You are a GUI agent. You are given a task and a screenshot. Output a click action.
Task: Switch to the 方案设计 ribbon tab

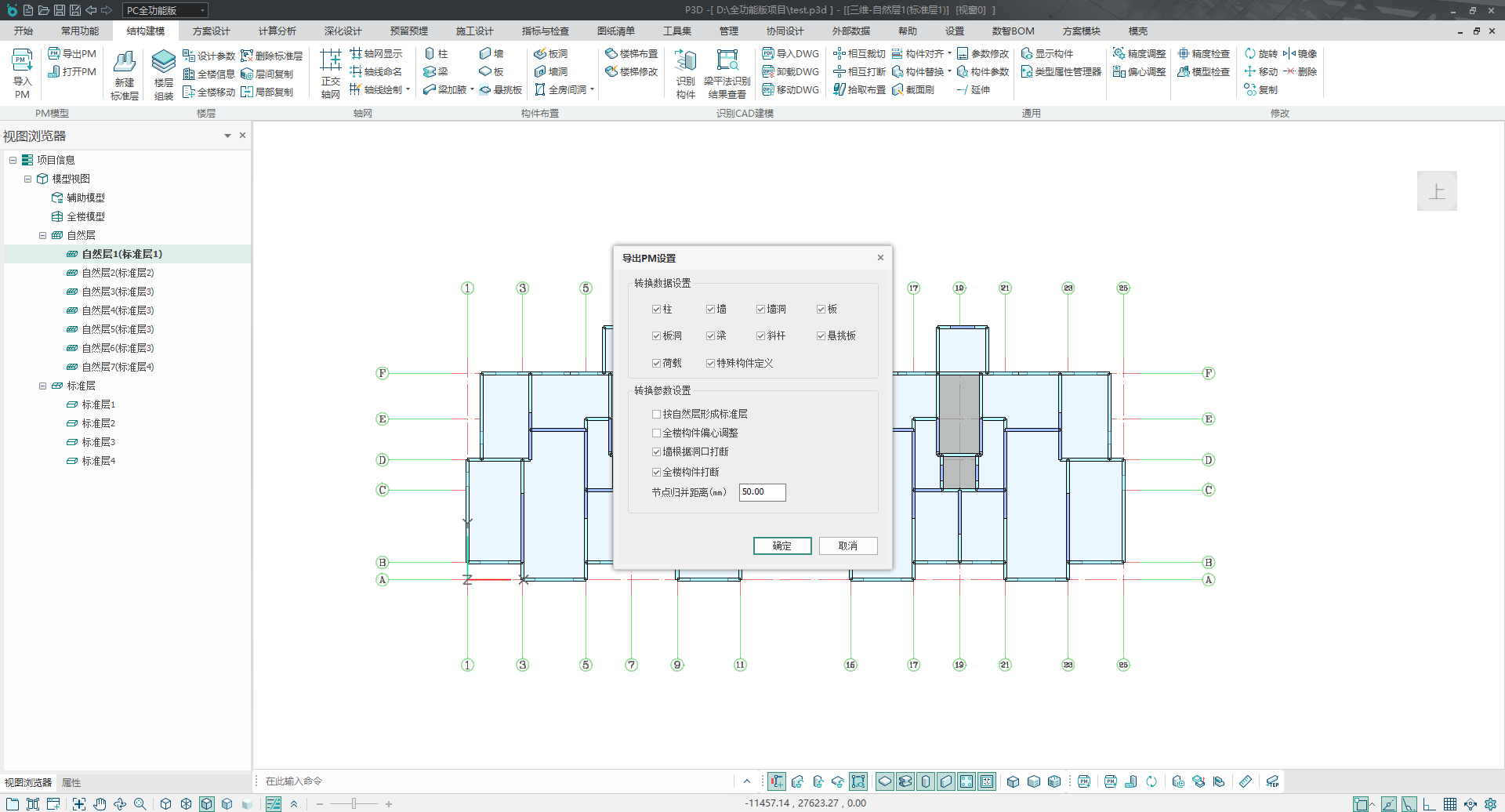tap(211, 31)
